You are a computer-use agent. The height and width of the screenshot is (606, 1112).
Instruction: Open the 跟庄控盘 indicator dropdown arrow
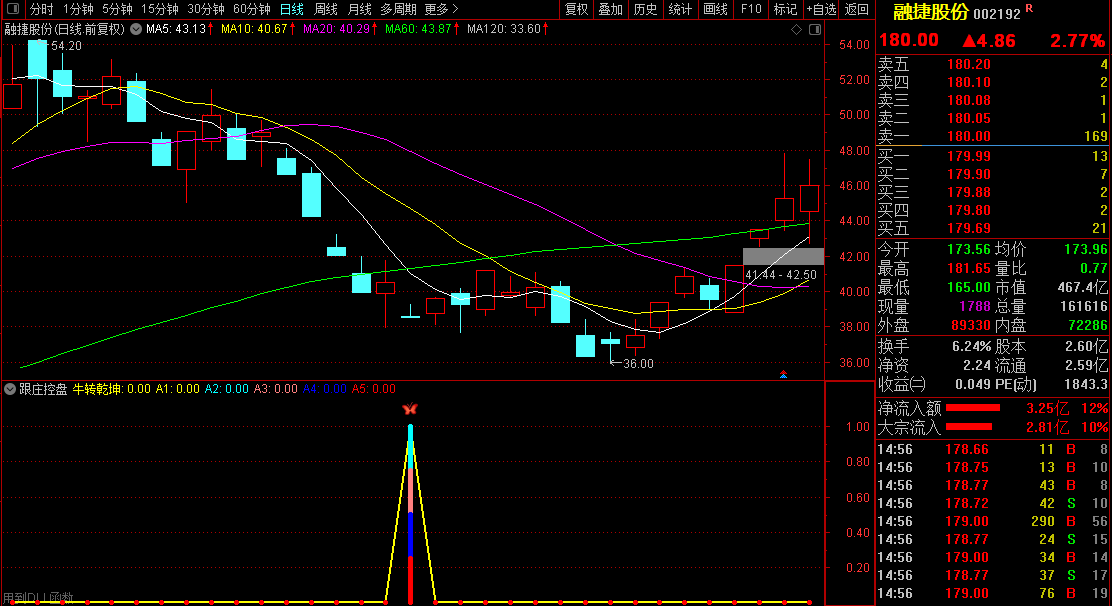point(10,389)
